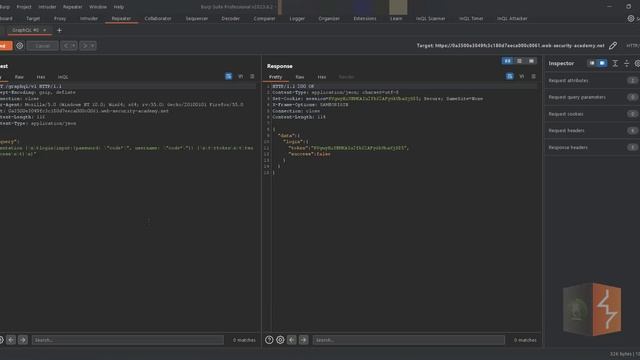
Task: Switch to the Sequencer tab
Action: [196, 18]
